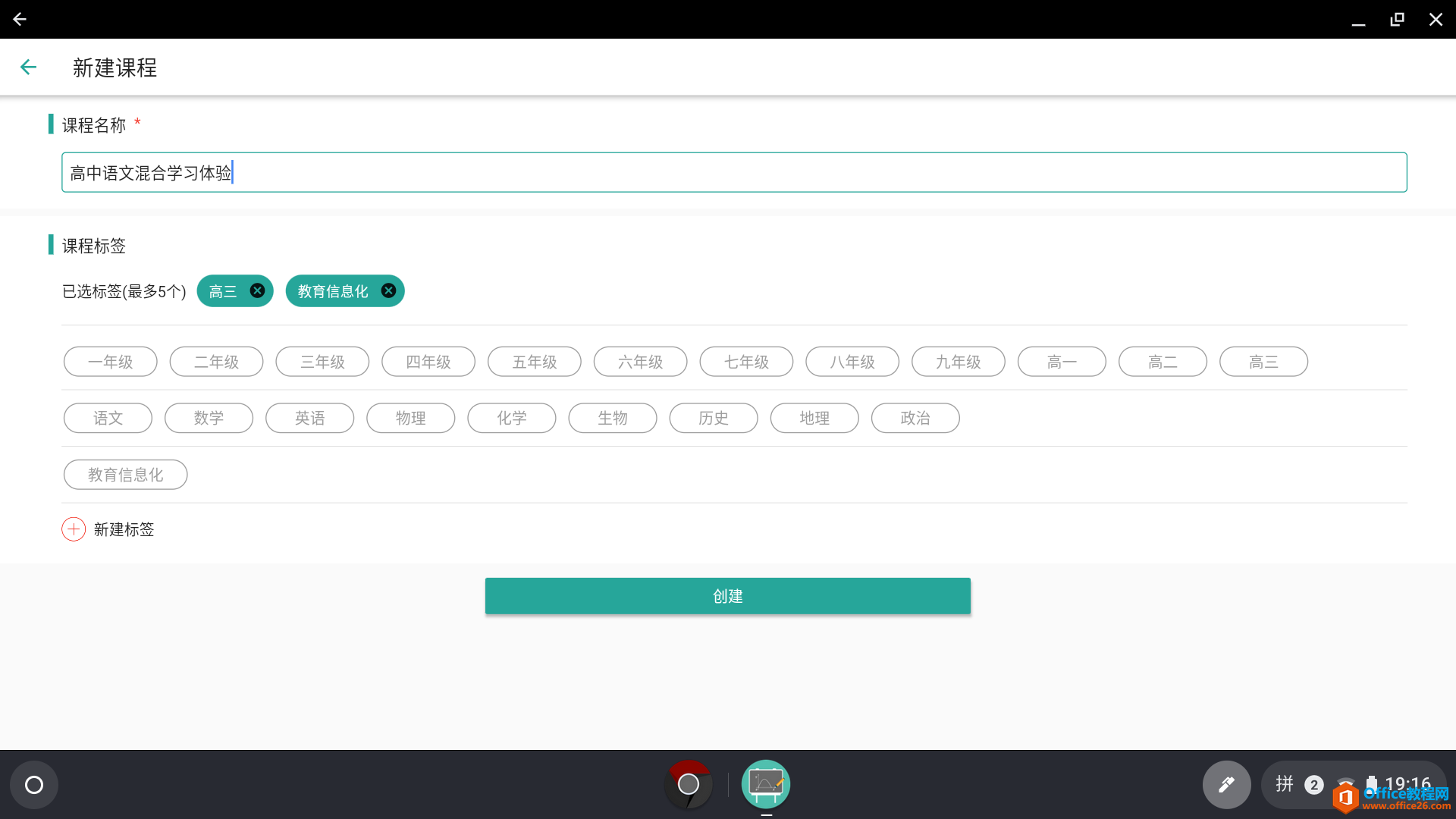Toggle the 六年级 tag
The width and height of the screenshot is (1456, 819).
click(x=641, y=362)
